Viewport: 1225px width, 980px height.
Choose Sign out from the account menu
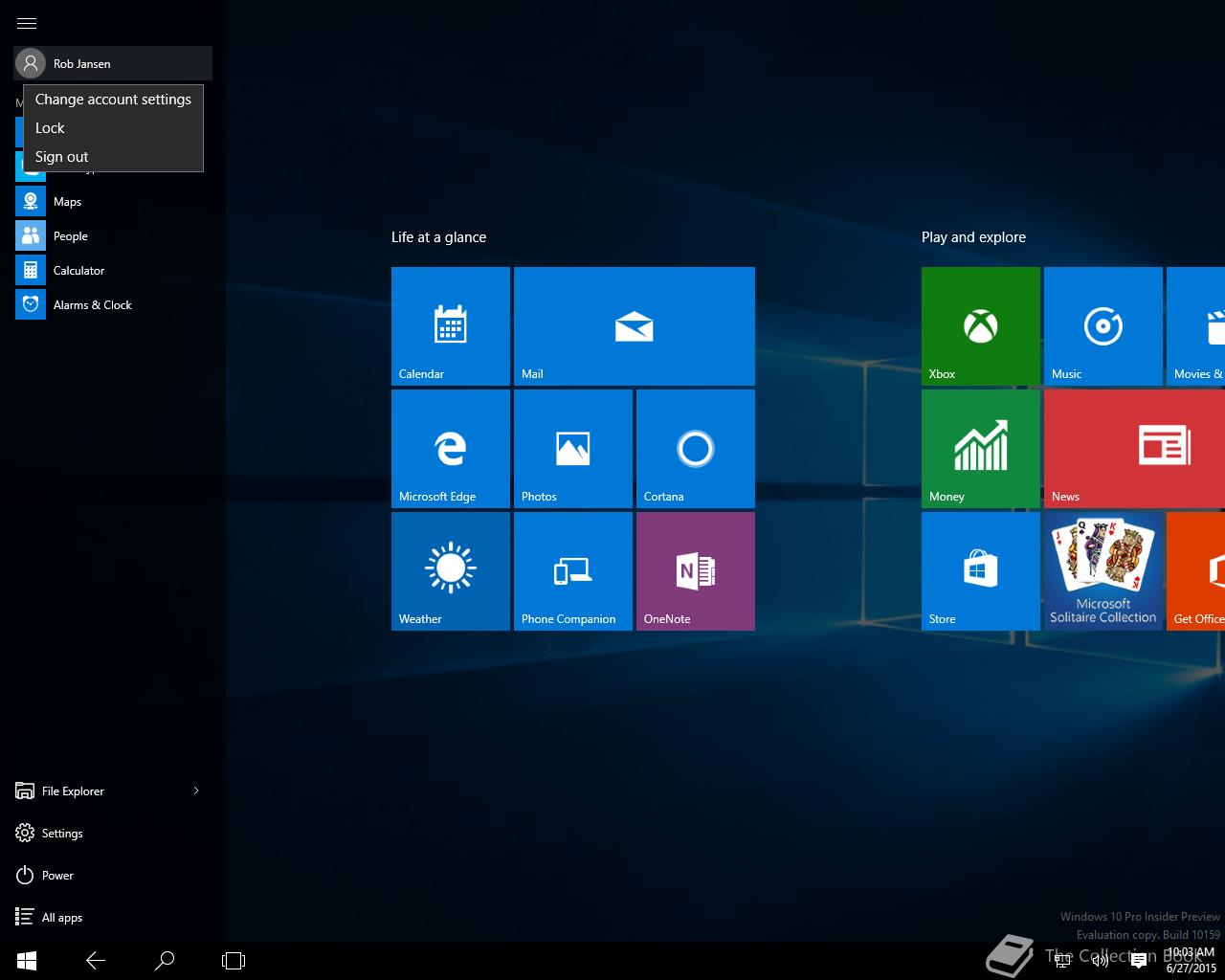(x=113, y=157)
